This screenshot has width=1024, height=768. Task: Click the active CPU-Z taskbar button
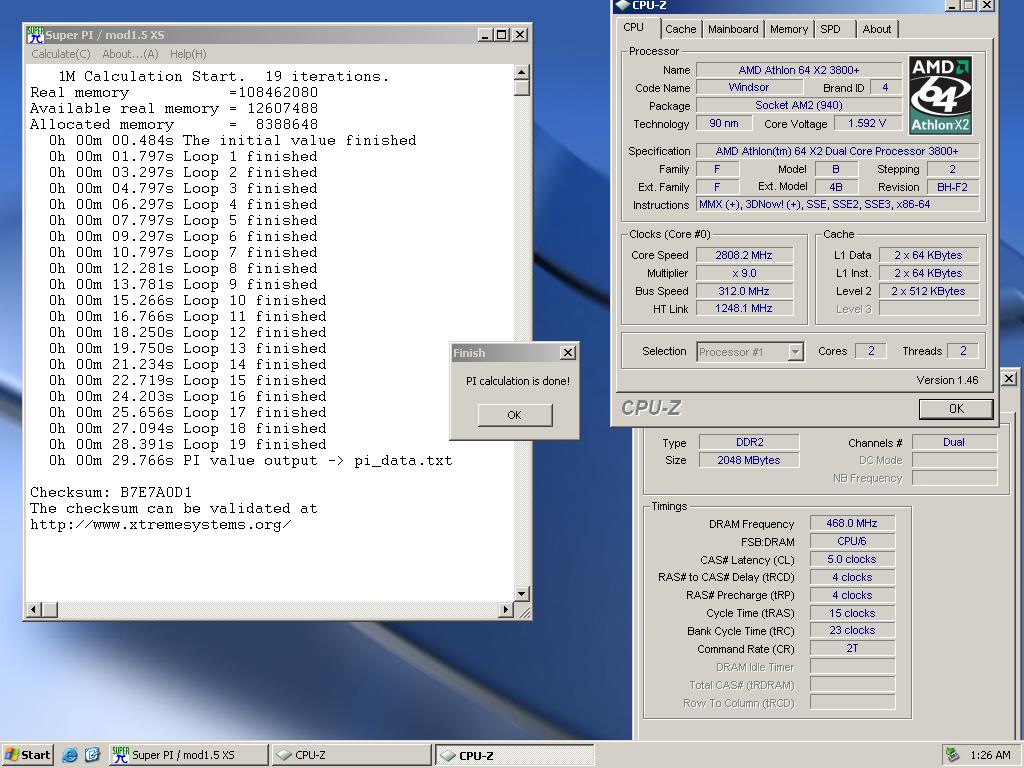click(515, 755)
